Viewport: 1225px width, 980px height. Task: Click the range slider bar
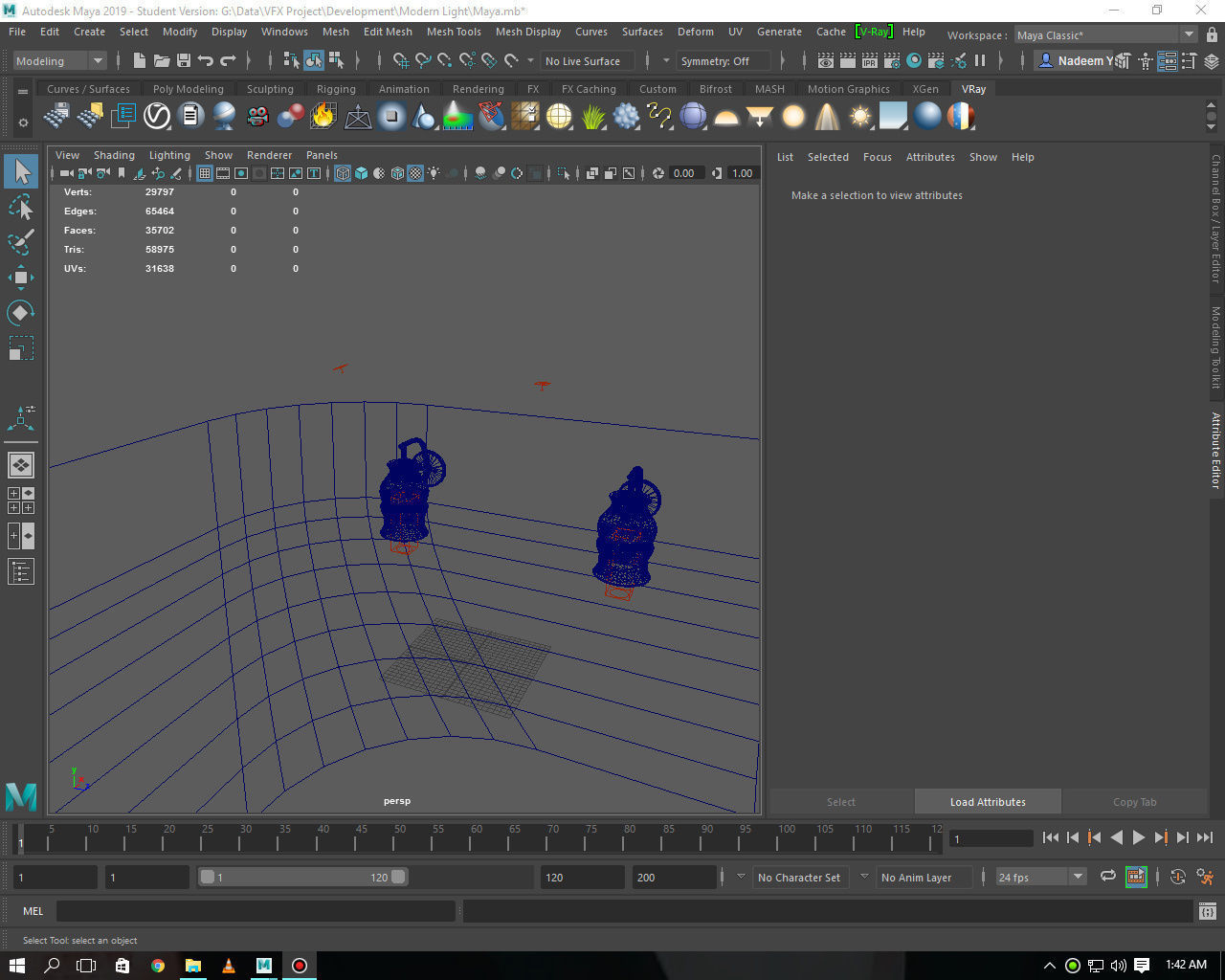(302, 877)
